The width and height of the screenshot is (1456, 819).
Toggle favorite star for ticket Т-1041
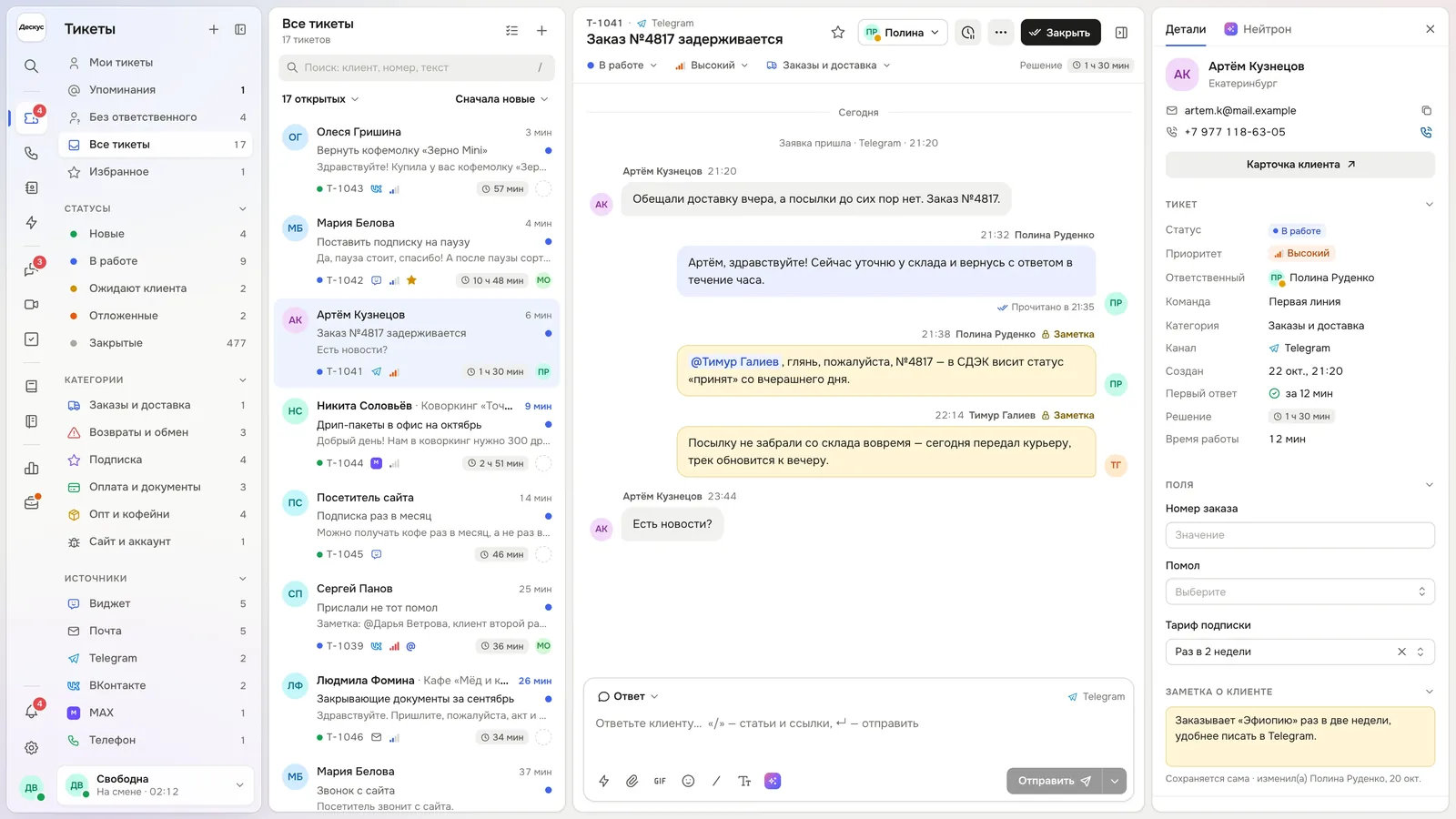pyautogui.click(x=838, y=33)
